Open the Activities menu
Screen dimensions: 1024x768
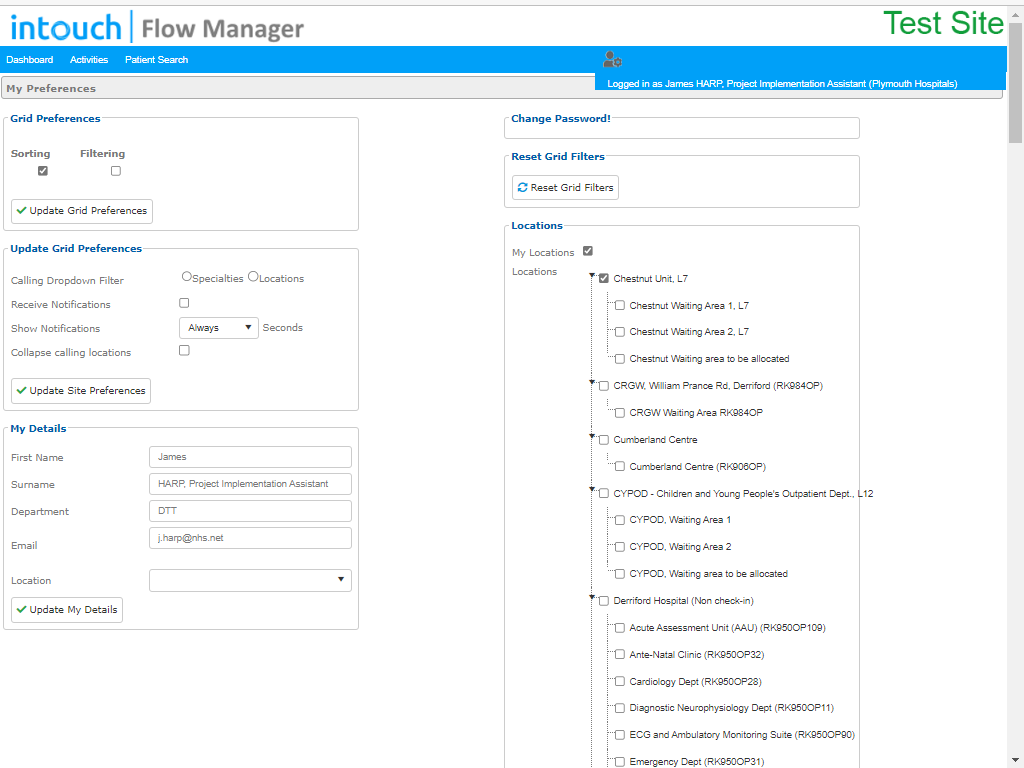pyautogui.click(x=89, y=59)
